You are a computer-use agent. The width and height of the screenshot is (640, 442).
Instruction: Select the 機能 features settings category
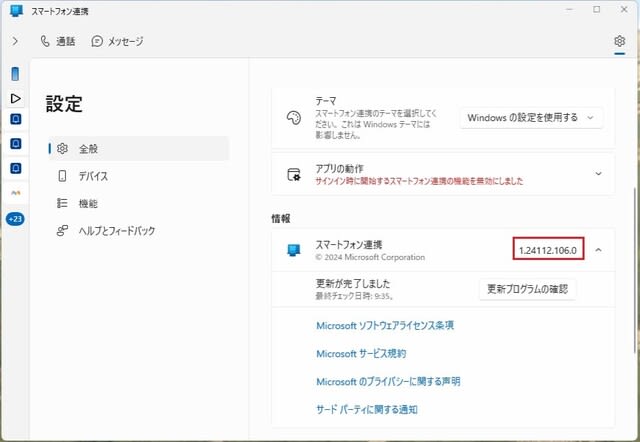tap(139, 203)
